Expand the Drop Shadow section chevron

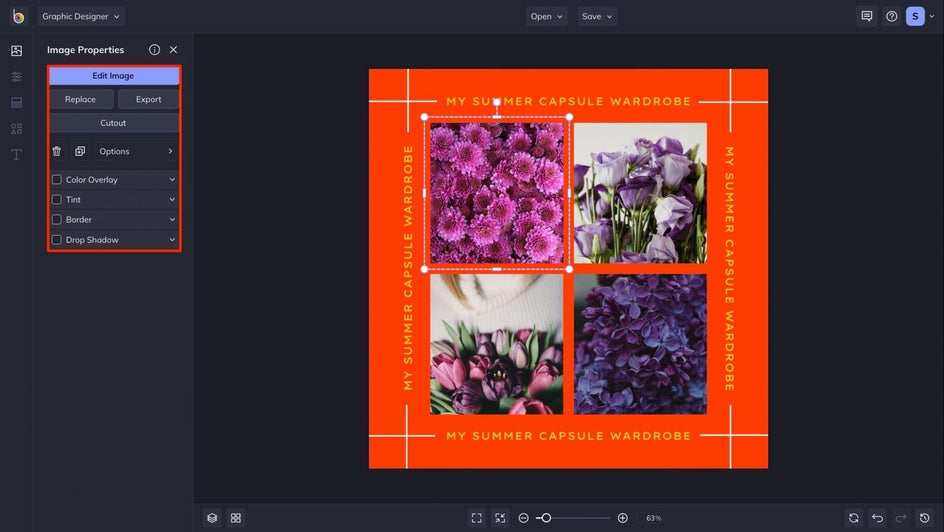point(172,240)
